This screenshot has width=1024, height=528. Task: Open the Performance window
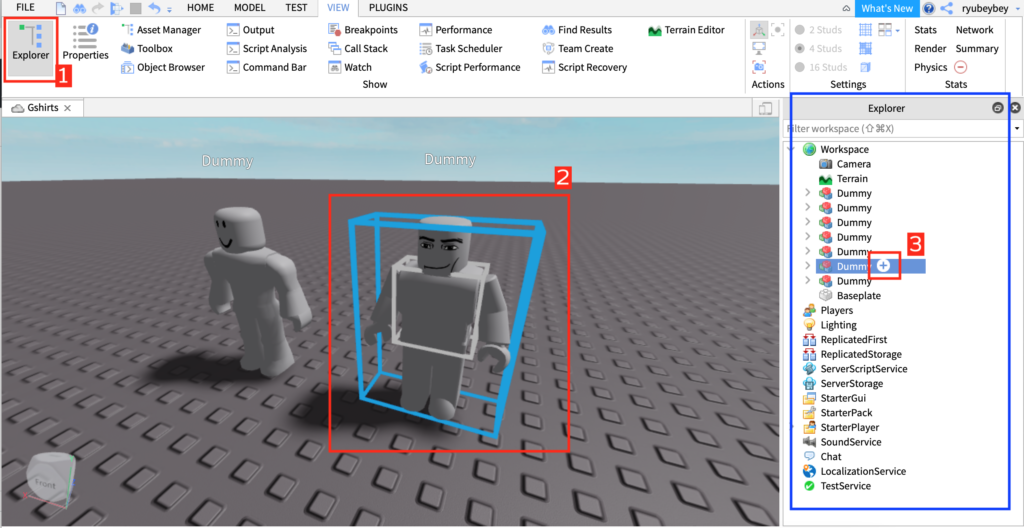pyautogui.click(x=456, y=29)
